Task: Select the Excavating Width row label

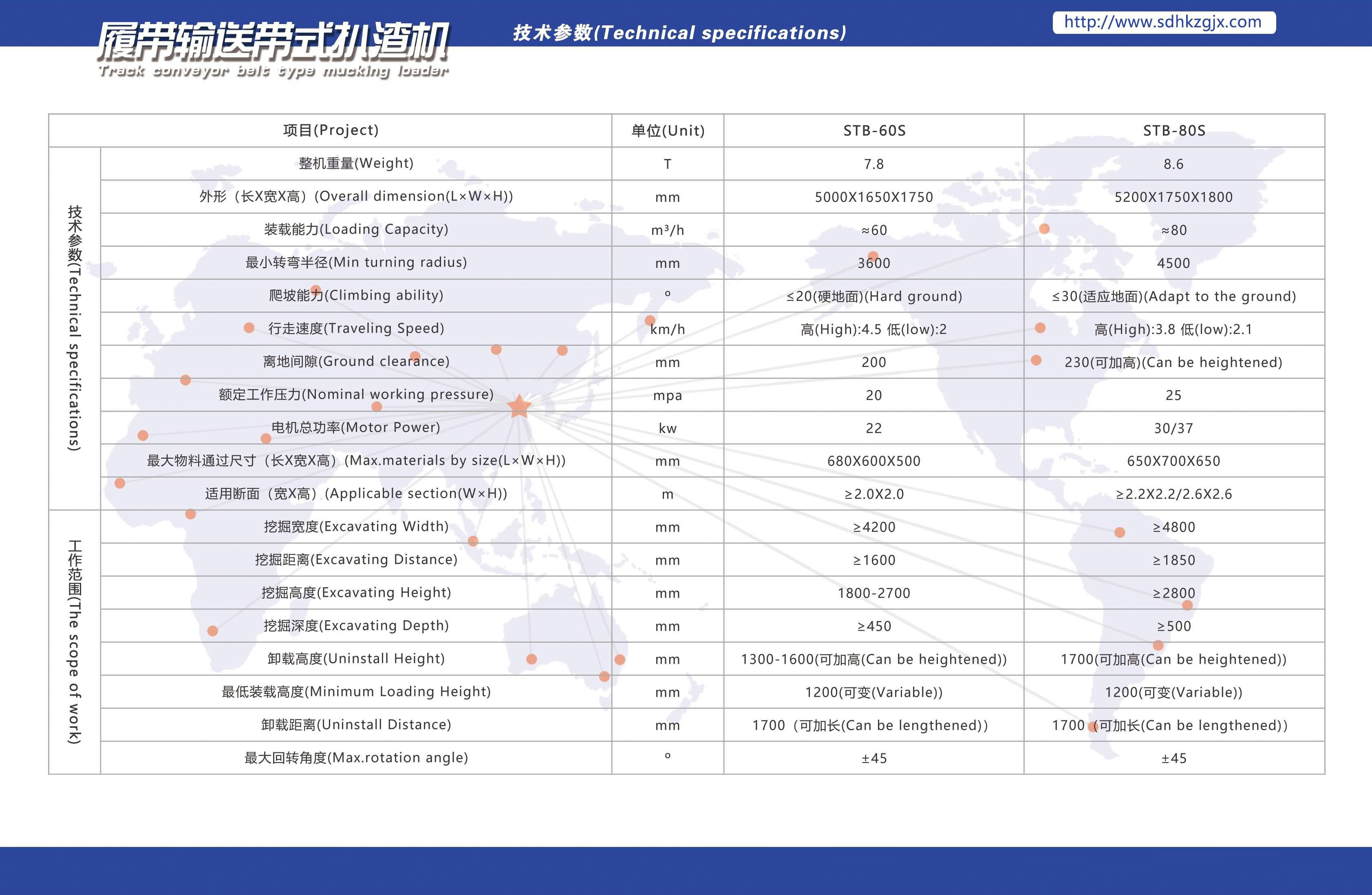Action: 356,526
